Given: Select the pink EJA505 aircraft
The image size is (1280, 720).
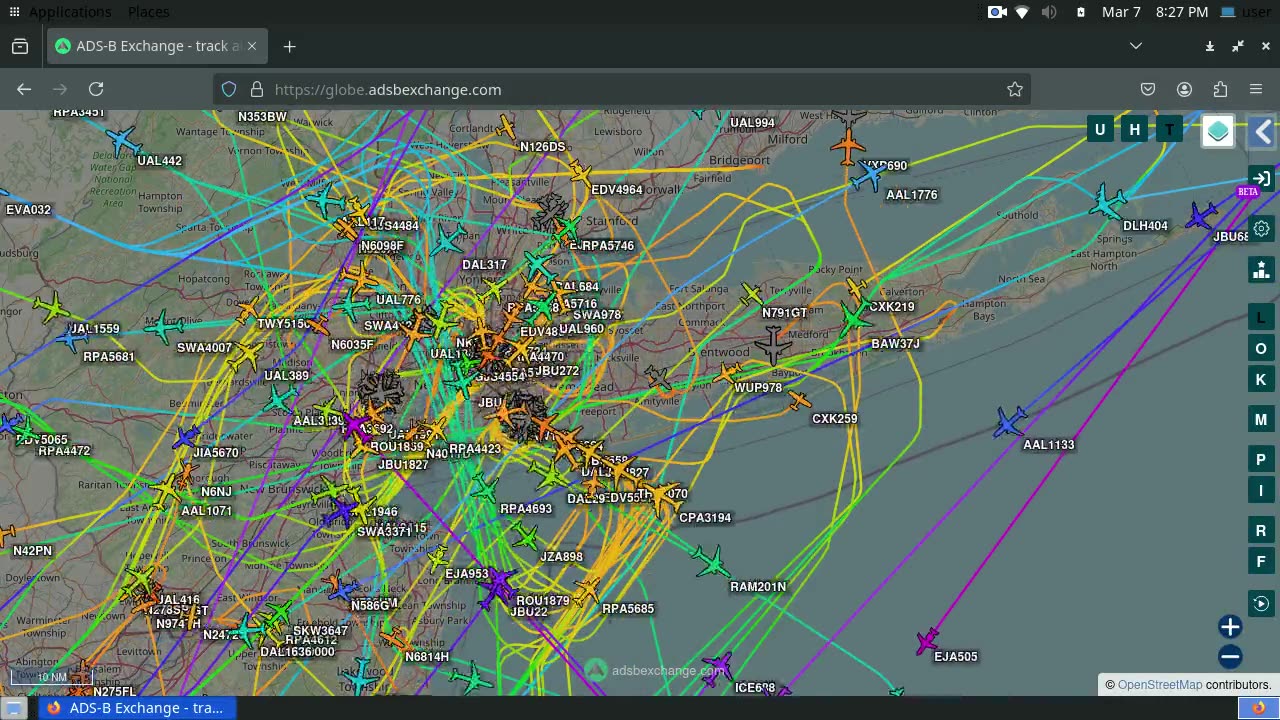Looking at the screenshot, I should 926,641.
